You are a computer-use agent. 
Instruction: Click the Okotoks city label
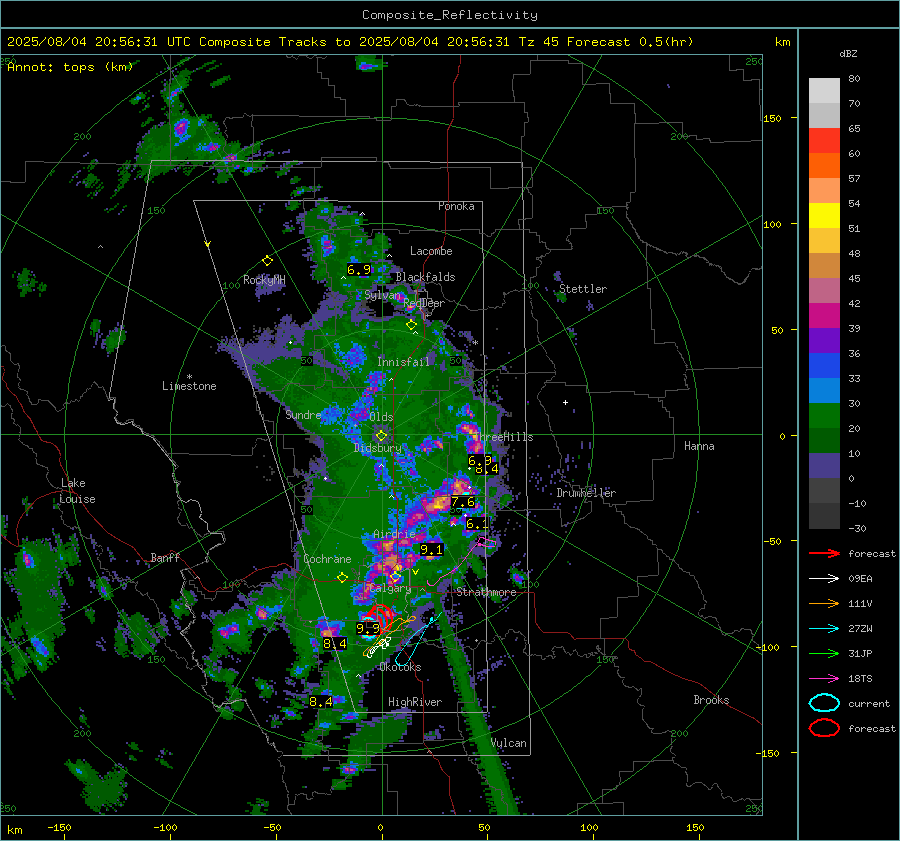[400, 667]
